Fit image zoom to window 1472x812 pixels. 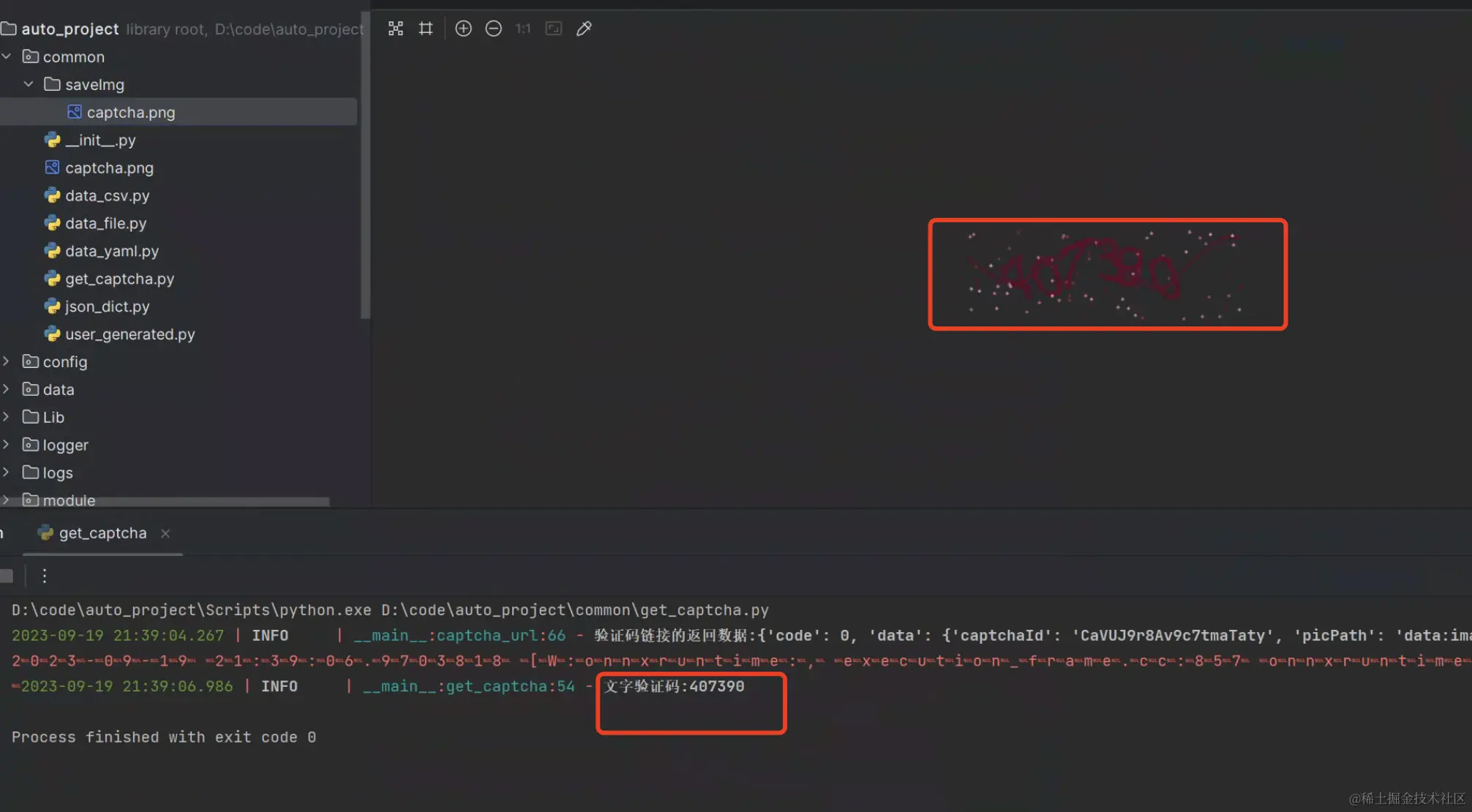coord(554,29)
